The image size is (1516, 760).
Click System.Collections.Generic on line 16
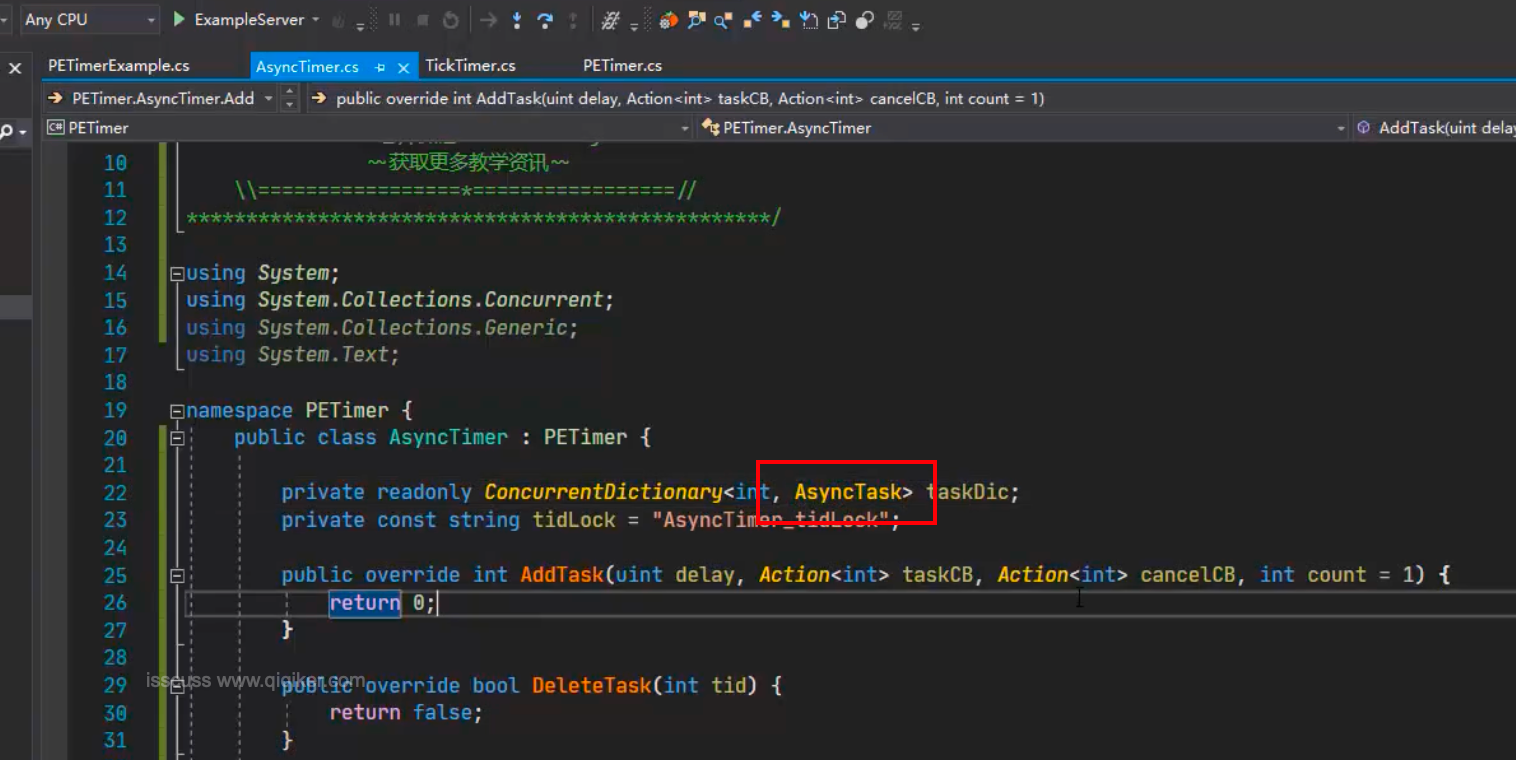(x=412, y=327)
